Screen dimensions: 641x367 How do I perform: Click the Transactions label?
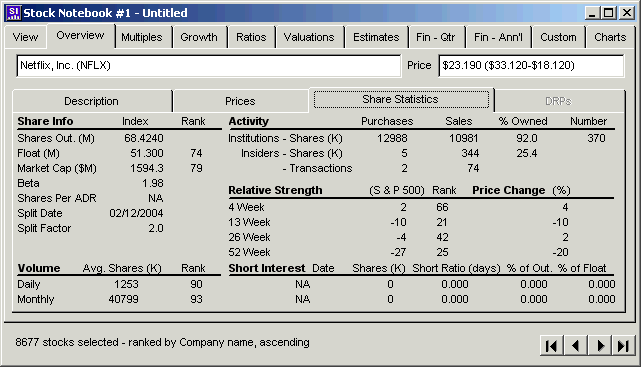[318, 168]
